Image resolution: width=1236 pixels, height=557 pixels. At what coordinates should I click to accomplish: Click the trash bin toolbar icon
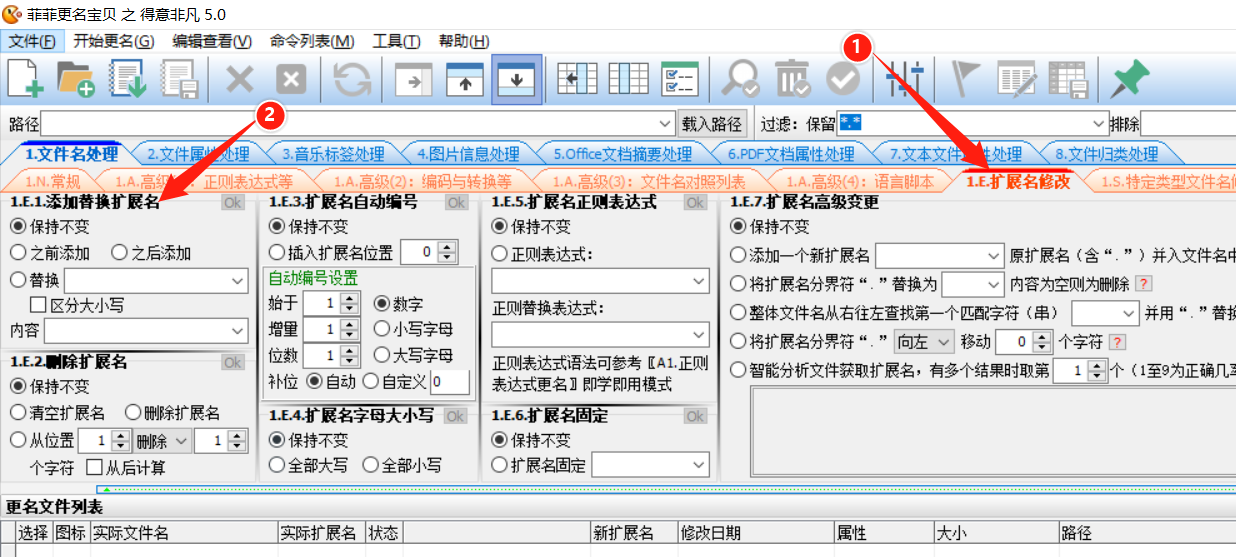click(x=792, y=79)
